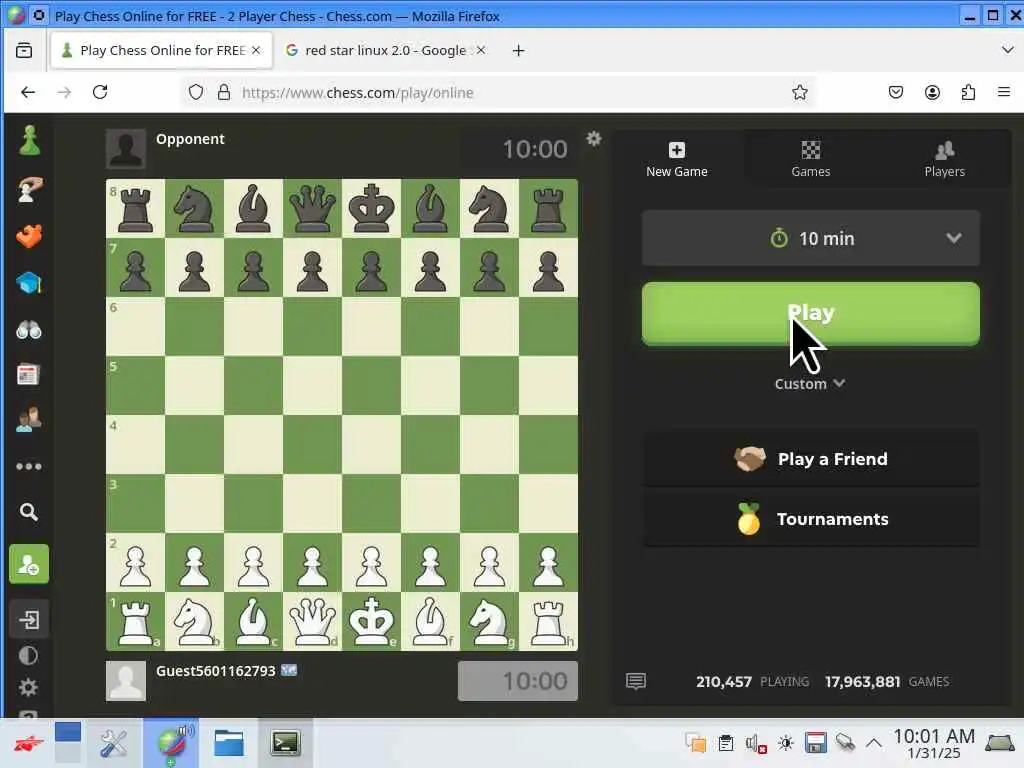Image resolution: width=1024 pixels, height=768 pixels.
Task: Click the green Play button
Action: tap(810, 313)
